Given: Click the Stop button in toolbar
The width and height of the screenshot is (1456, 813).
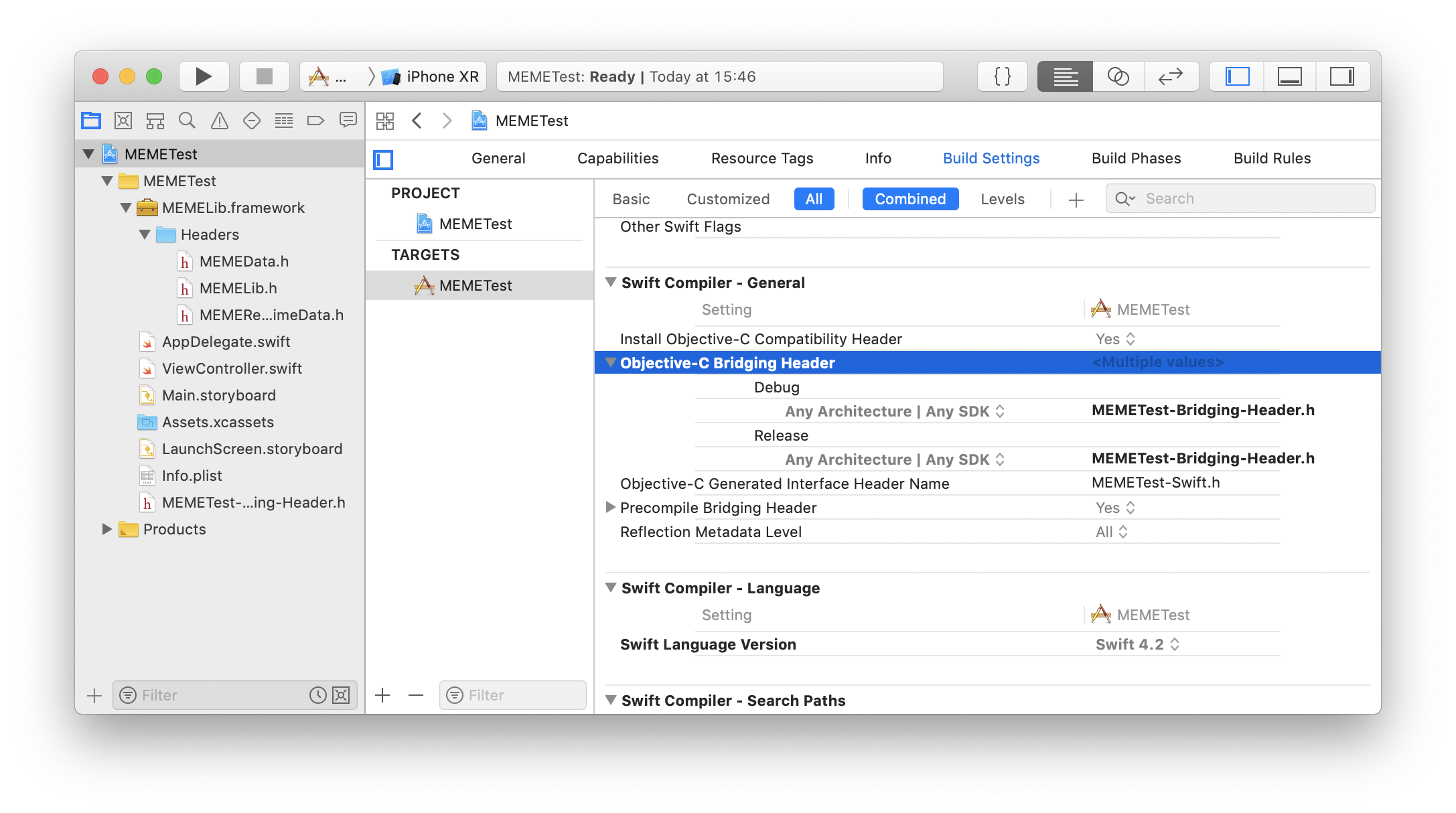Looking at the screenshot, I should click(x=265, y=76).
